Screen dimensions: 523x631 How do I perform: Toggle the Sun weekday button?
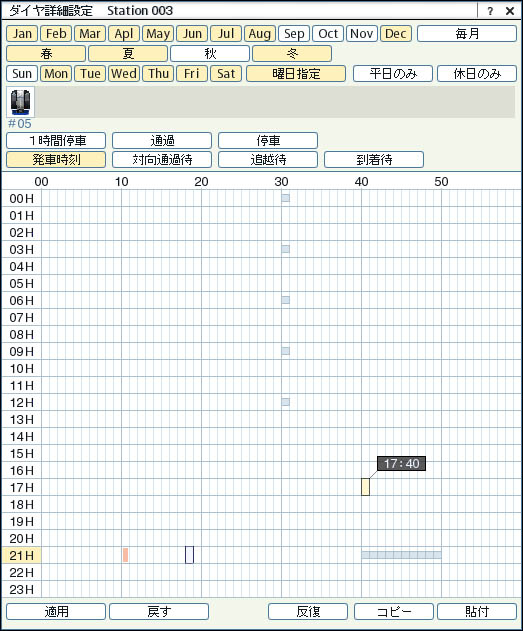pos(22,74)
